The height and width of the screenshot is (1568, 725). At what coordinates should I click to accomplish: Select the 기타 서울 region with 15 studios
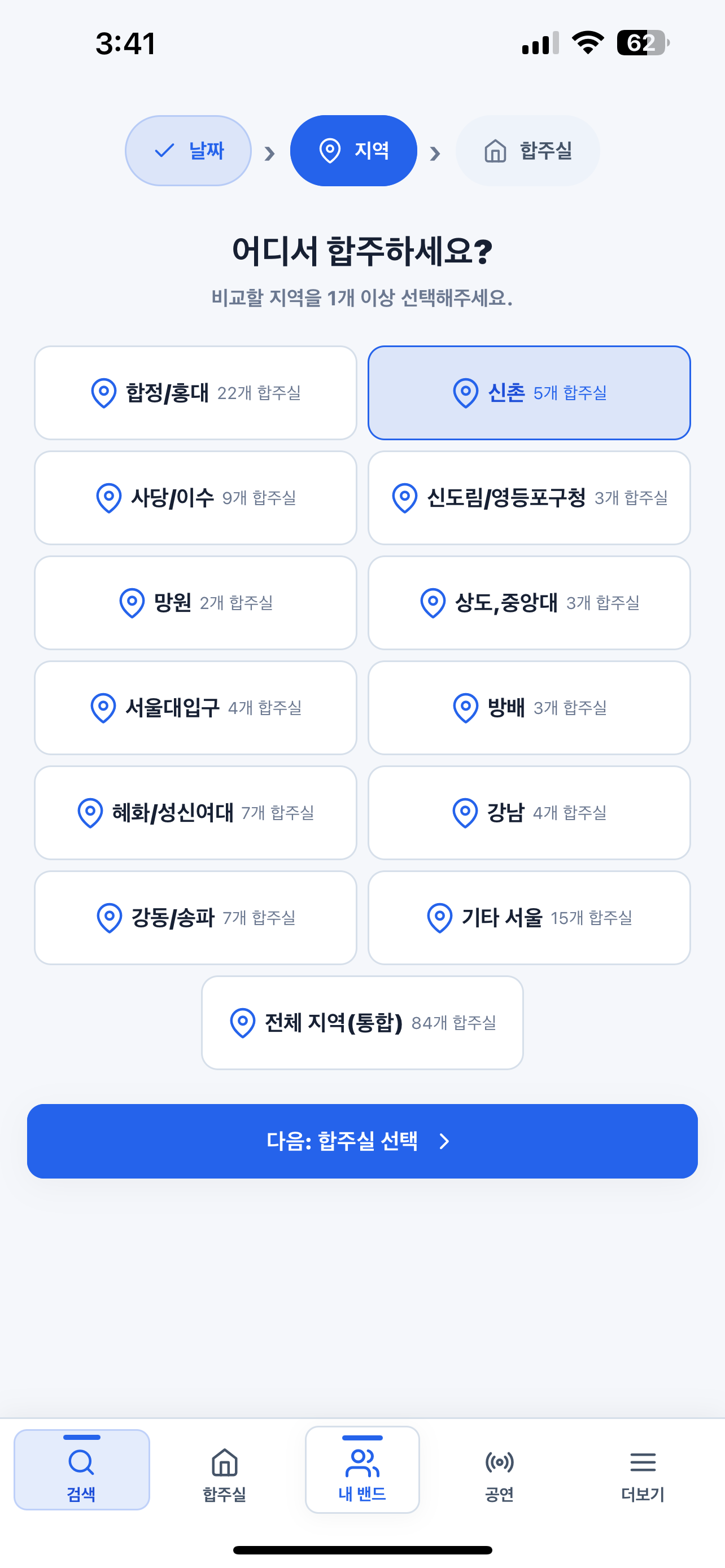click(x=529, y=917)
